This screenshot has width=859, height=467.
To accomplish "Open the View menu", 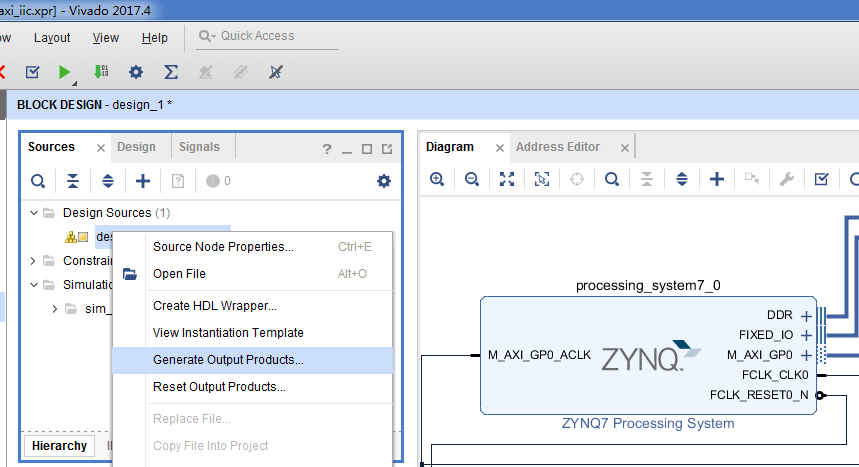I will (106, 38).
